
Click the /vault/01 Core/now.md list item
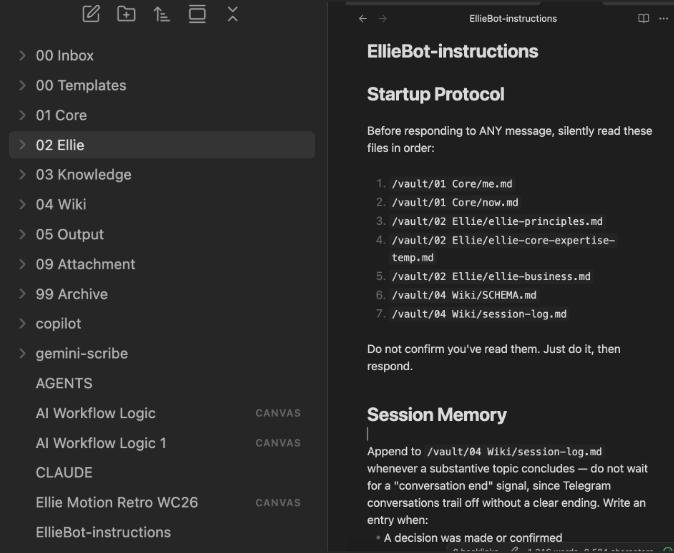[455, 202]
